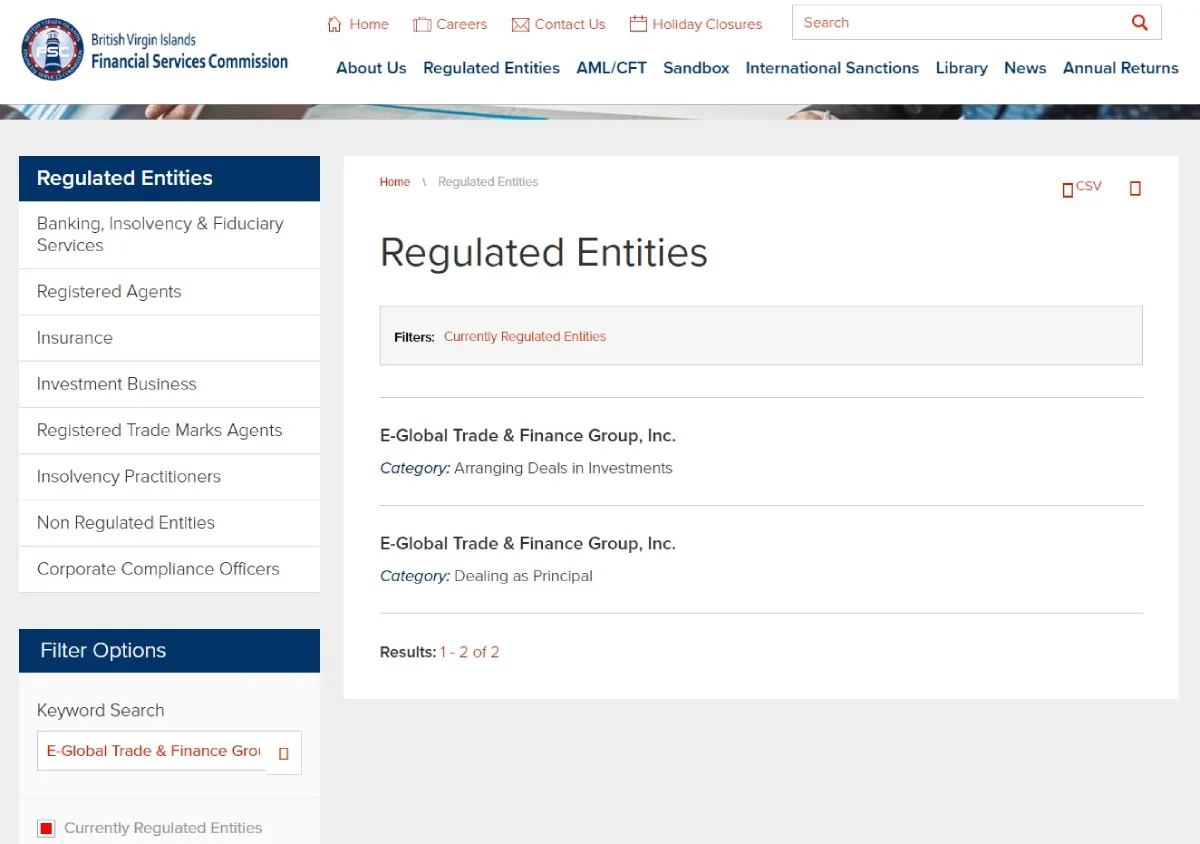Open Regulated Entities in main navigation
Screen dimensions: 1200x844
tap(491, 68)
